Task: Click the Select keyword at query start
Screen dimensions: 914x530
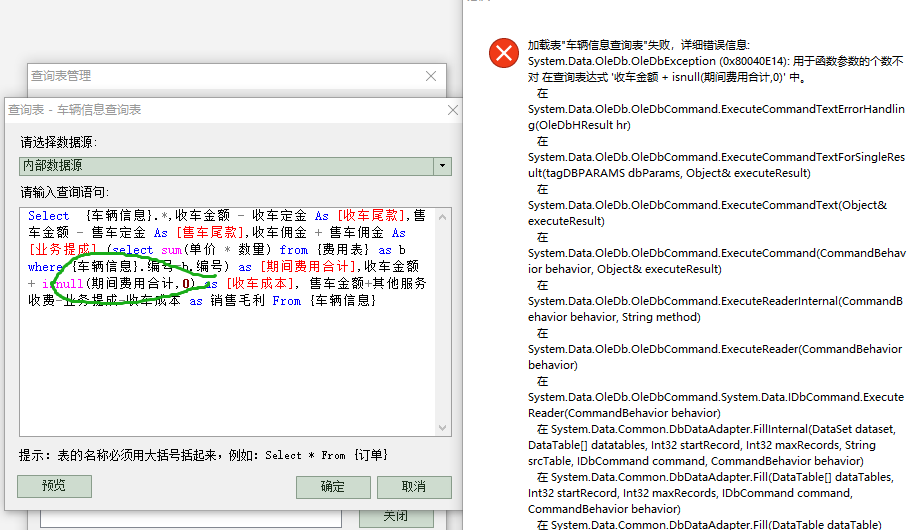Action: (48, 215)
